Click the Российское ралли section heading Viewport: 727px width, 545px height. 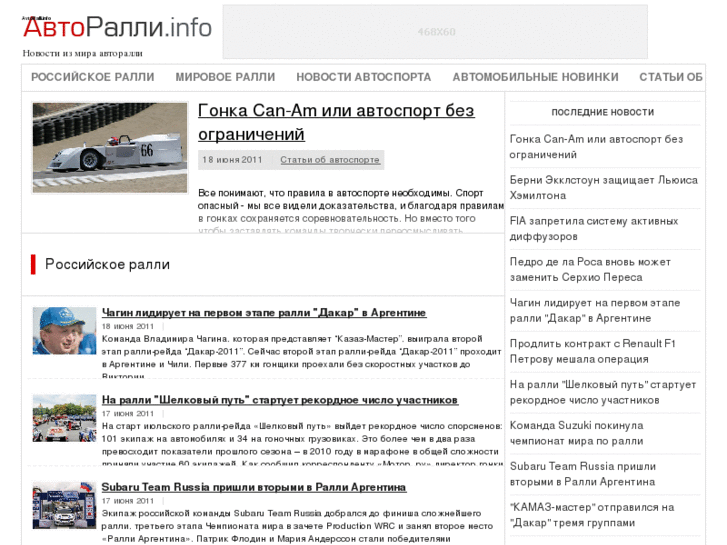[107, 264]
